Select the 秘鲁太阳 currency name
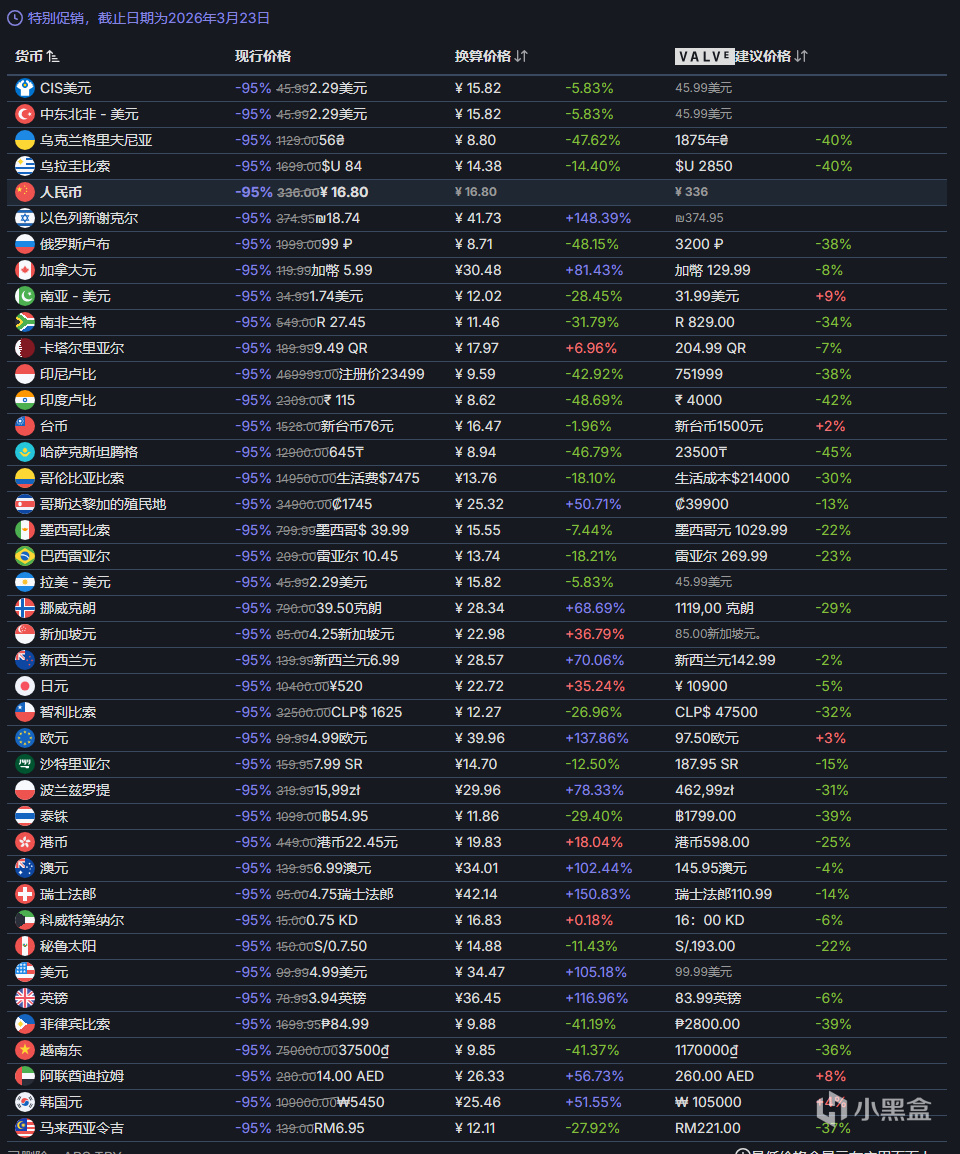The height and width of the screenshot is (1154, 960). pos(68,946)
